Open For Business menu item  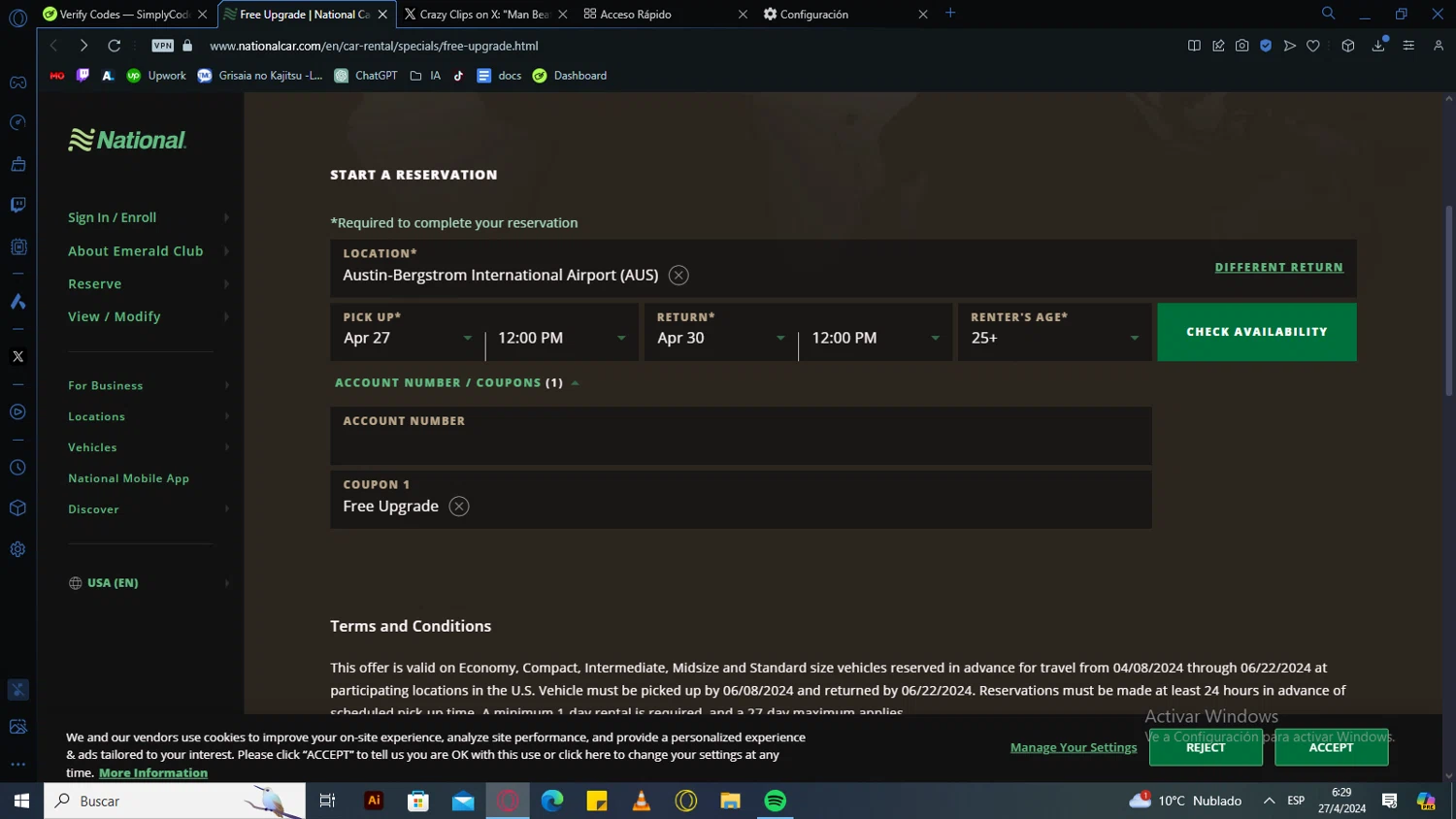[149, 385]
